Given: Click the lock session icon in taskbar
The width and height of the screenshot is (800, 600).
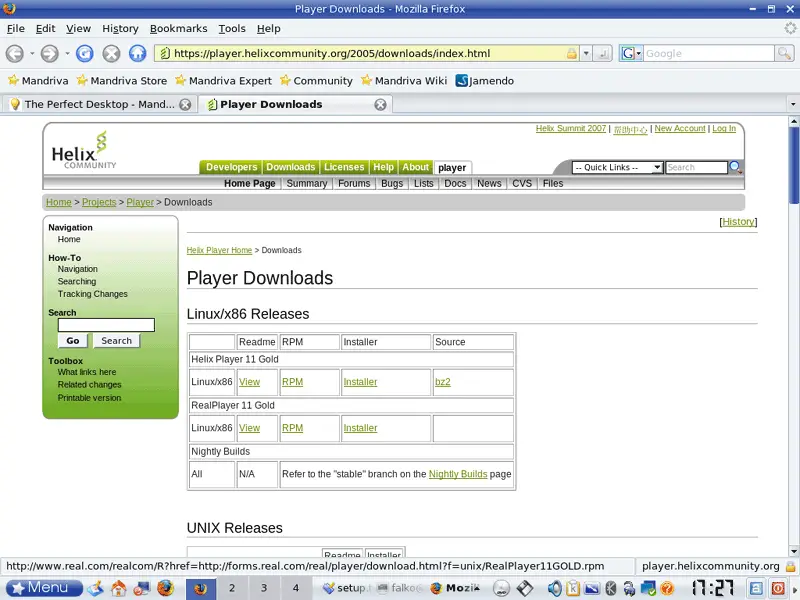Looking at the screenshot, I should [x=756, y=588].
